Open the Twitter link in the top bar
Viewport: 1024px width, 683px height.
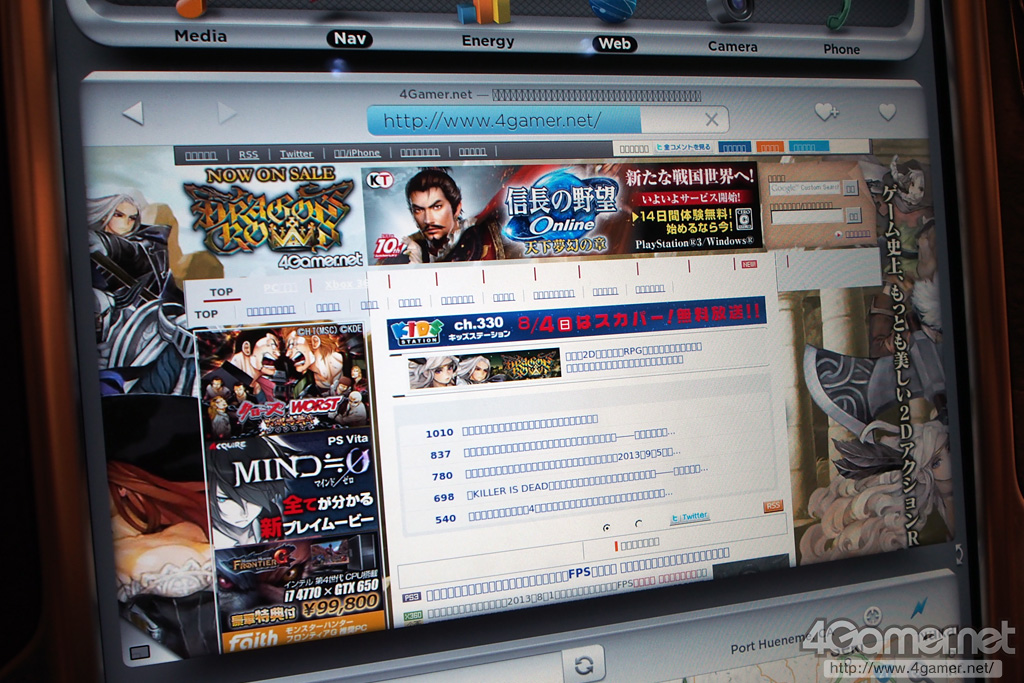(x=296, y=154)
